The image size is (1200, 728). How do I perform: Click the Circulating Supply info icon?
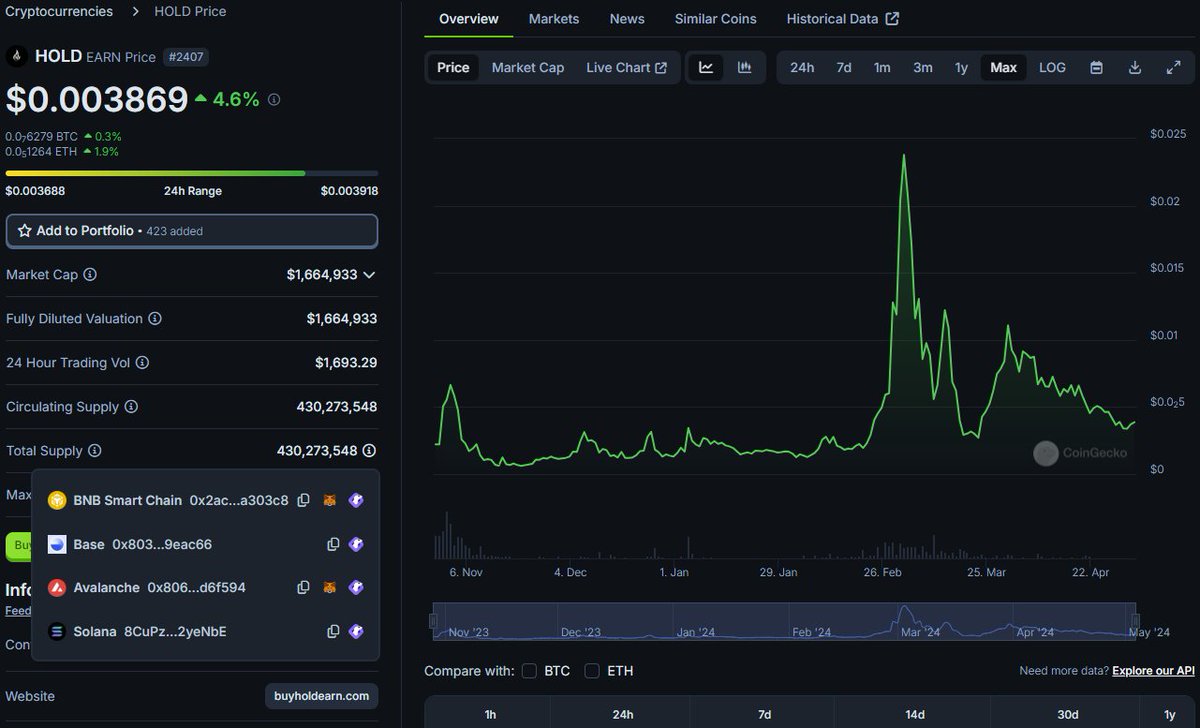[131, 407]
